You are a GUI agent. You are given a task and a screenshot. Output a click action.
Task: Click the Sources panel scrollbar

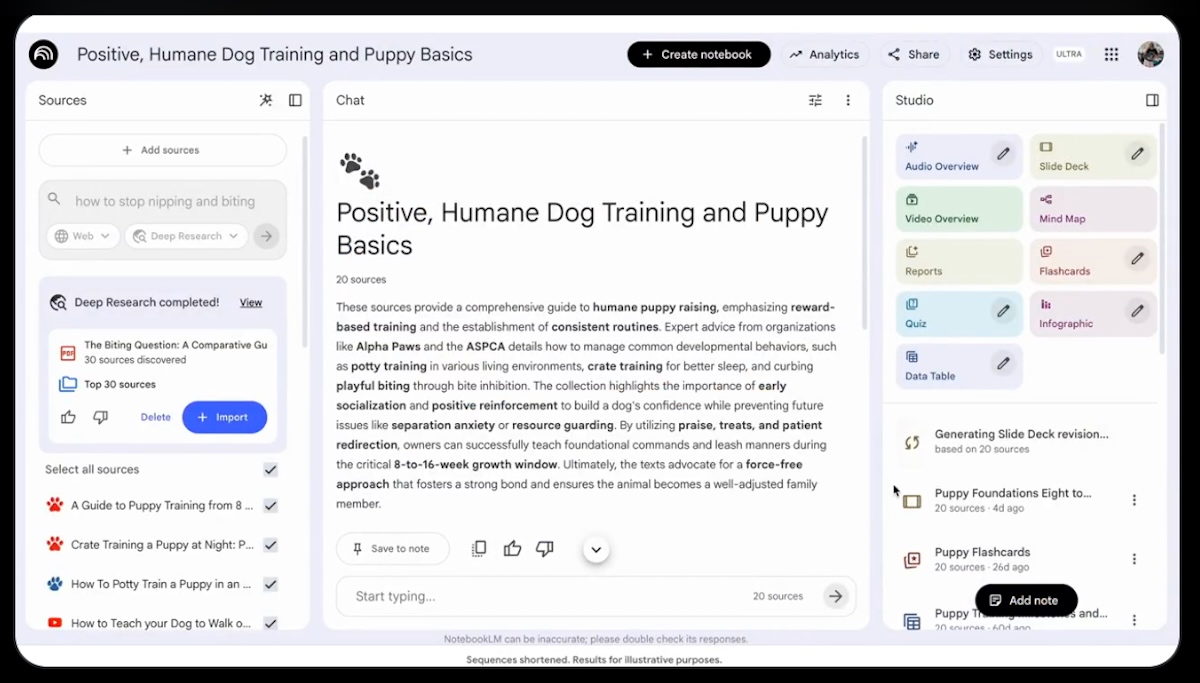click(x=304, y=240)
